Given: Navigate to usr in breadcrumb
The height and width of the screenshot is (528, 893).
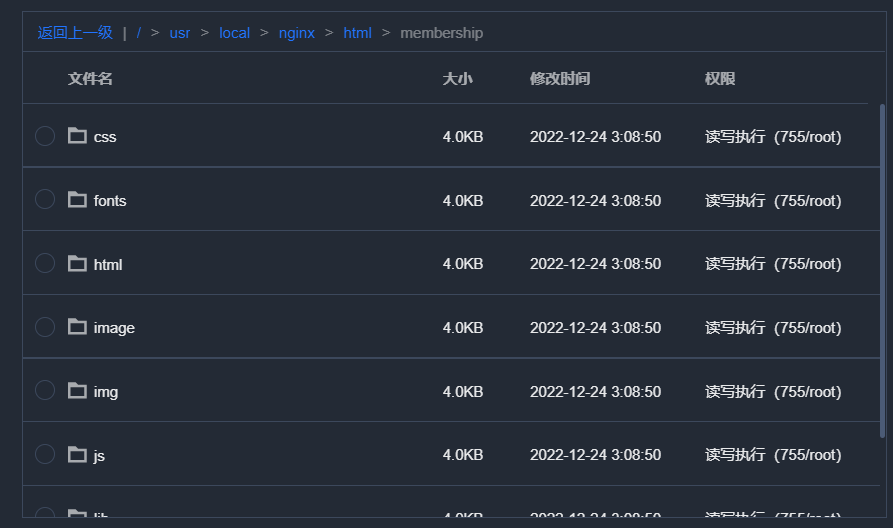Looking at the screenshot, I should pos(180,33).
